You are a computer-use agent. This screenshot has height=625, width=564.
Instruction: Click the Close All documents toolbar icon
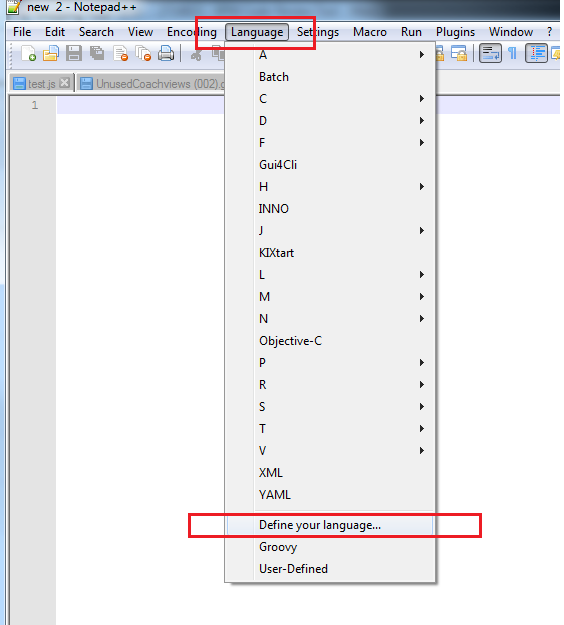pos(143,53)
